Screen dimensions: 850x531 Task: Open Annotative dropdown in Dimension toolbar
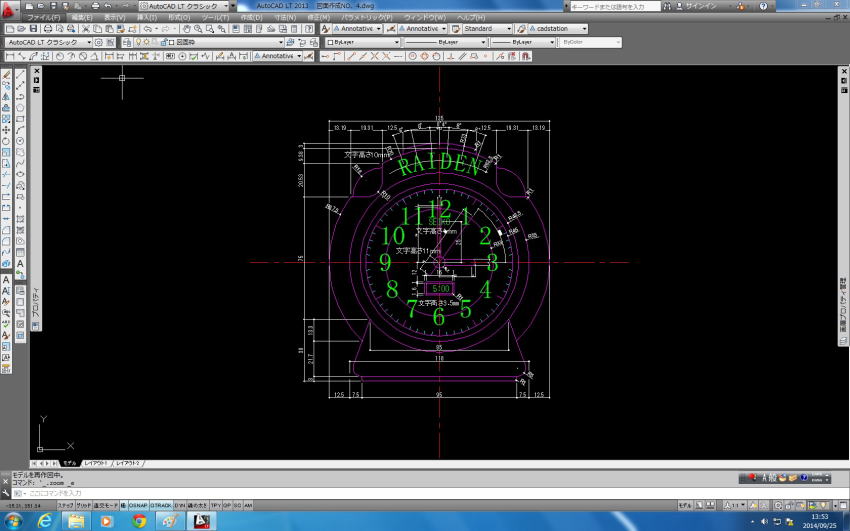[x=278, y=56]
